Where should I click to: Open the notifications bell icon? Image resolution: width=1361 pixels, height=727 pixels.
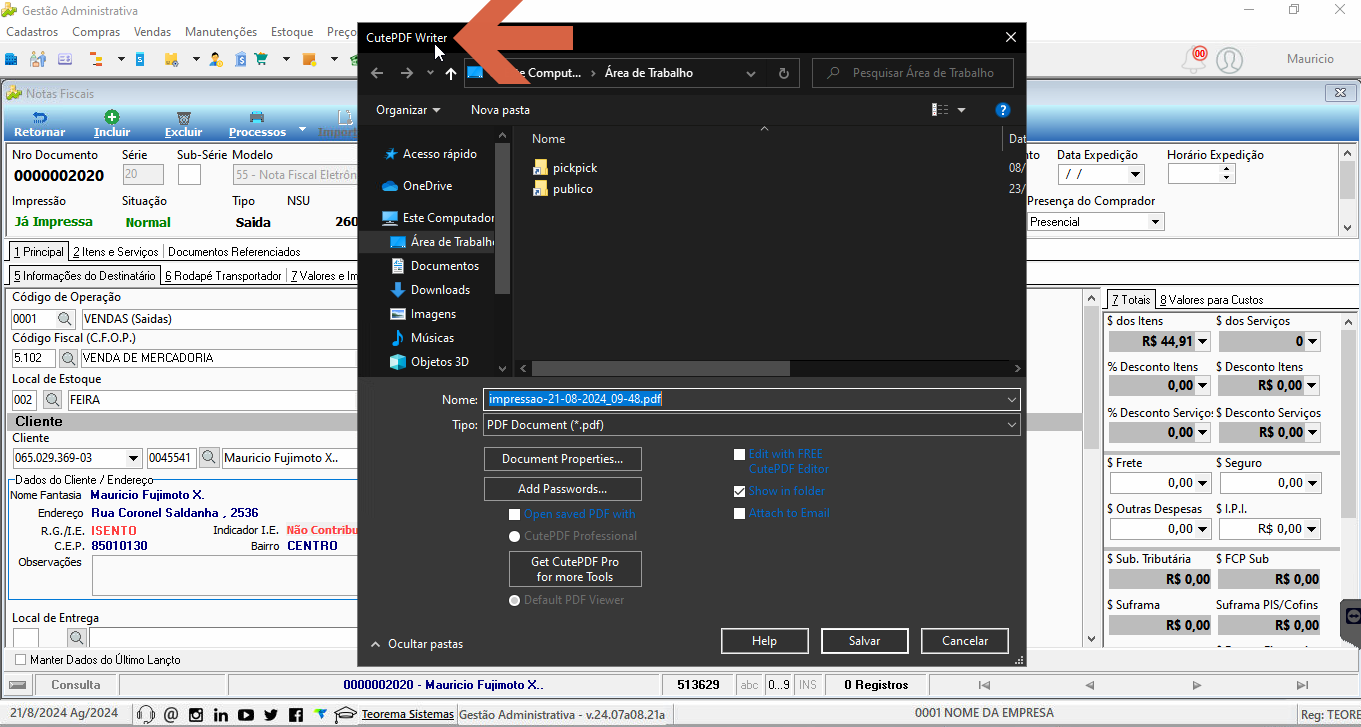pos(1194,59)
